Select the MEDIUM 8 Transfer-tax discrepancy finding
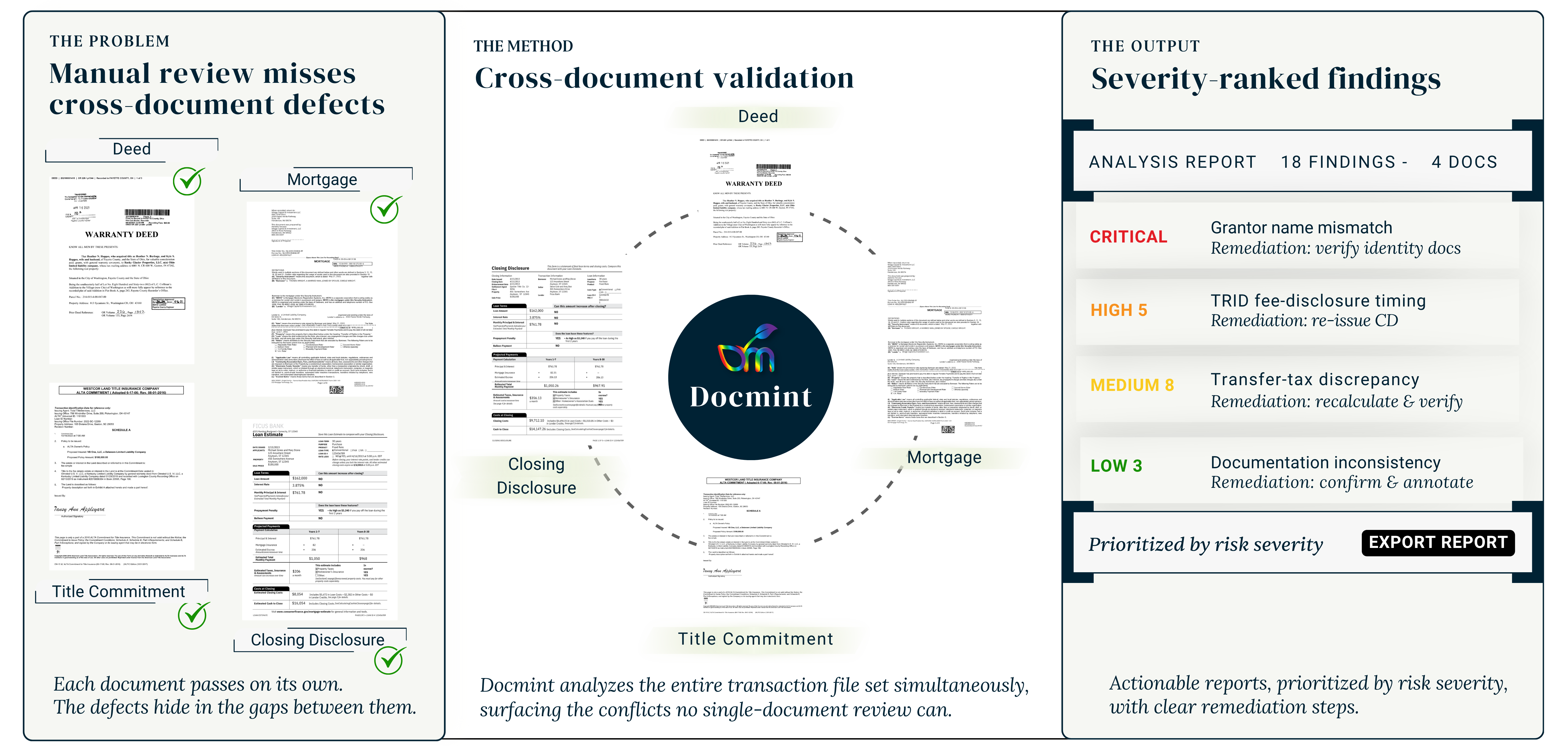This screenshot has height=746, width=1568. 1297,389
